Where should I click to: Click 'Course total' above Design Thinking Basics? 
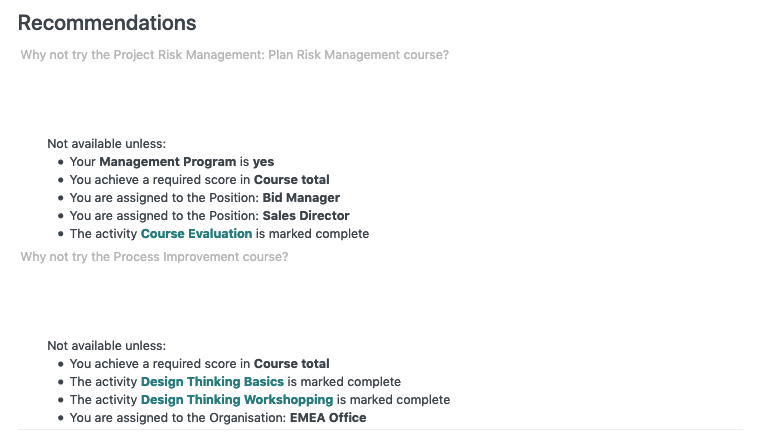coord(291,364)
